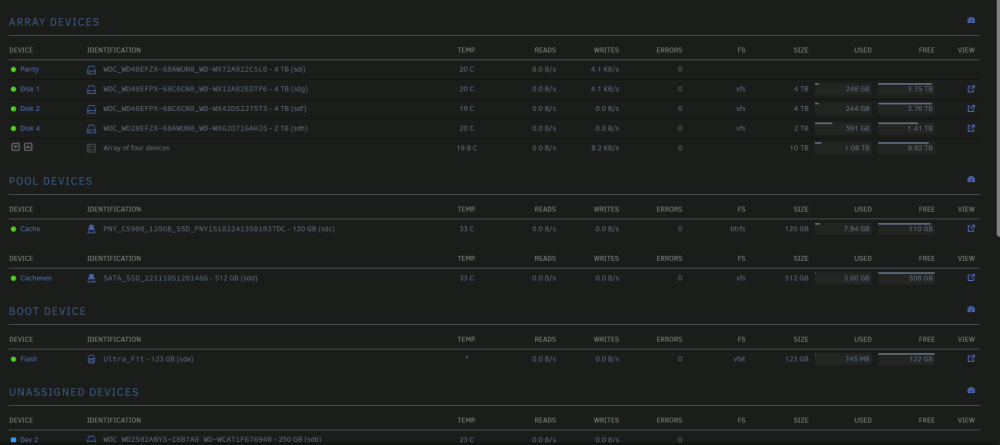Click the green status dot for Cache

[x=13, y=229]
